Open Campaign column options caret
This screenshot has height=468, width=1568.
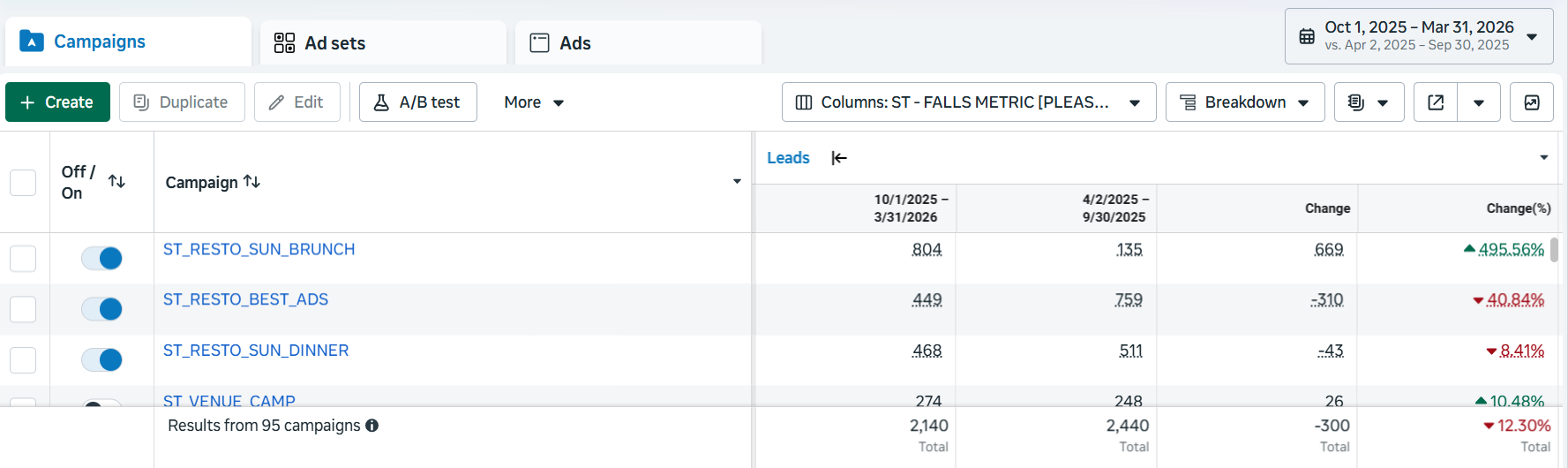coord(737,182)
